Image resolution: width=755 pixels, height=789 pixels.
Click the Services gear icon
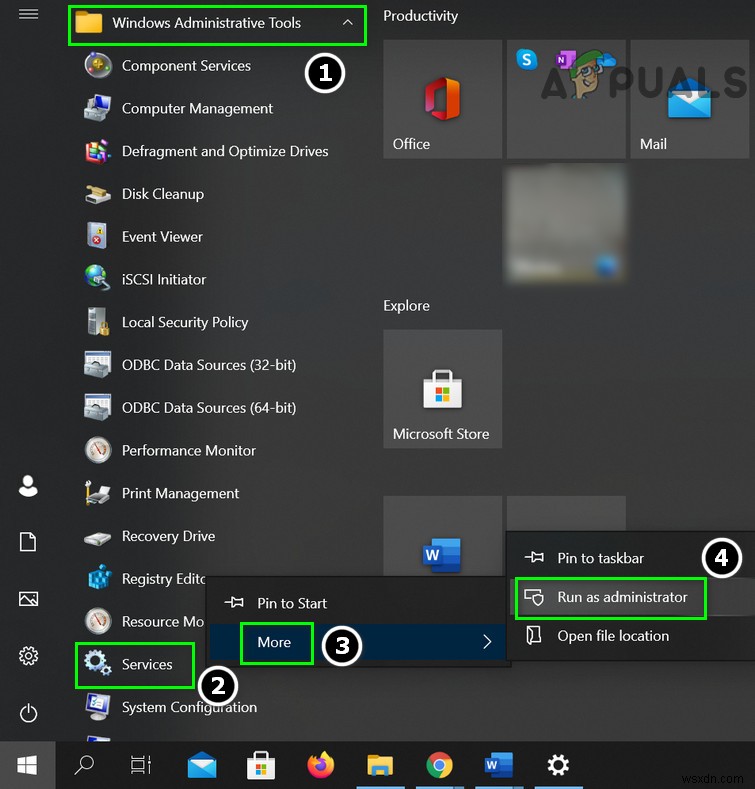point(98,663)
